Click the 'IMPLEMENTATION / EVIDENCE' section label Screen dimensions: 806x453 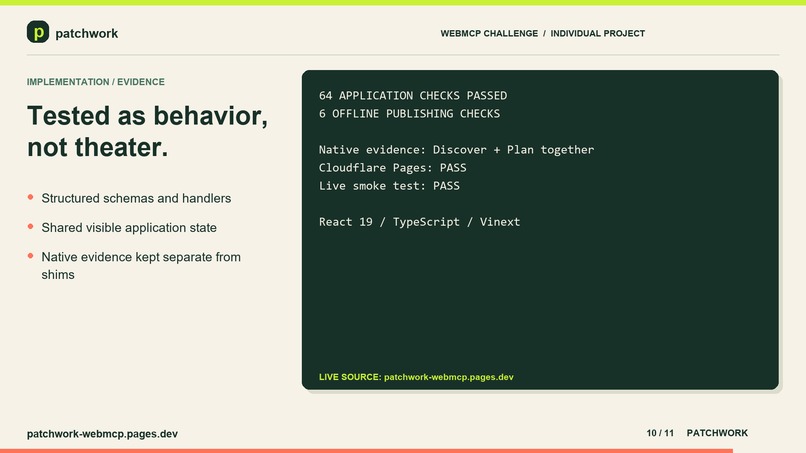(x=96, y=82)
